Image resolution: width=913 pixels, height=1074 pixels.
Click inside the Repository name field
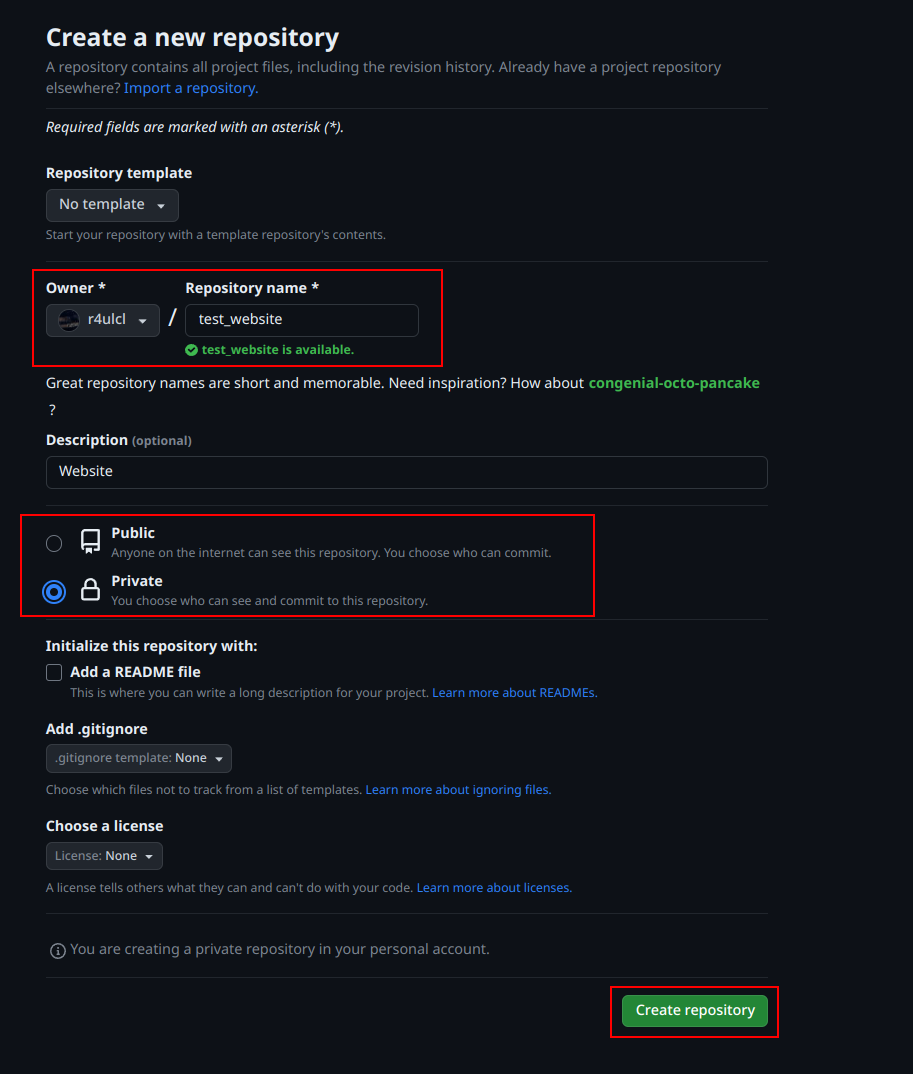pos(301,320)
